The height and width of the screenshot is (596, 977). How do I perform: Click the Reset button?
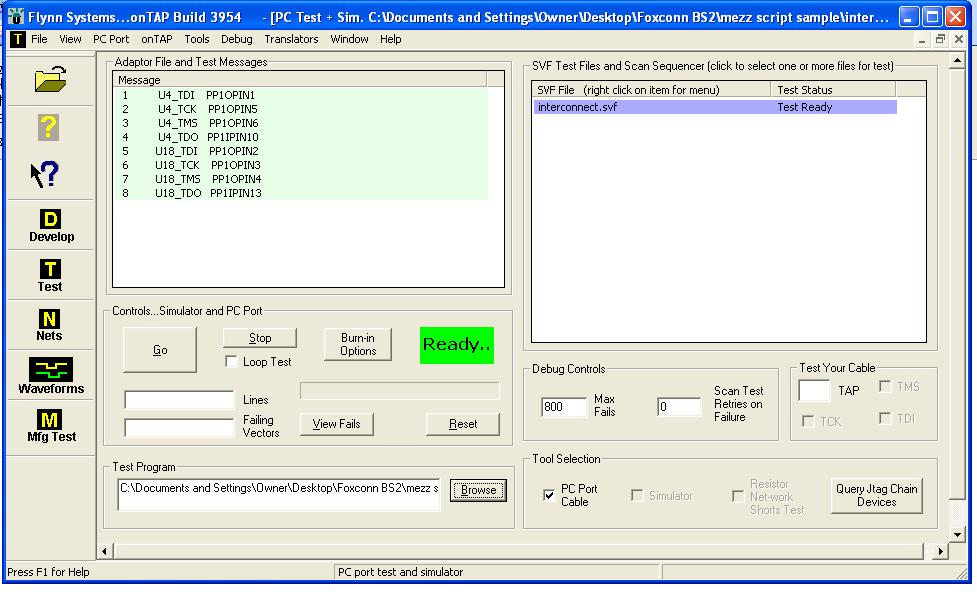[x=463, y=424]
